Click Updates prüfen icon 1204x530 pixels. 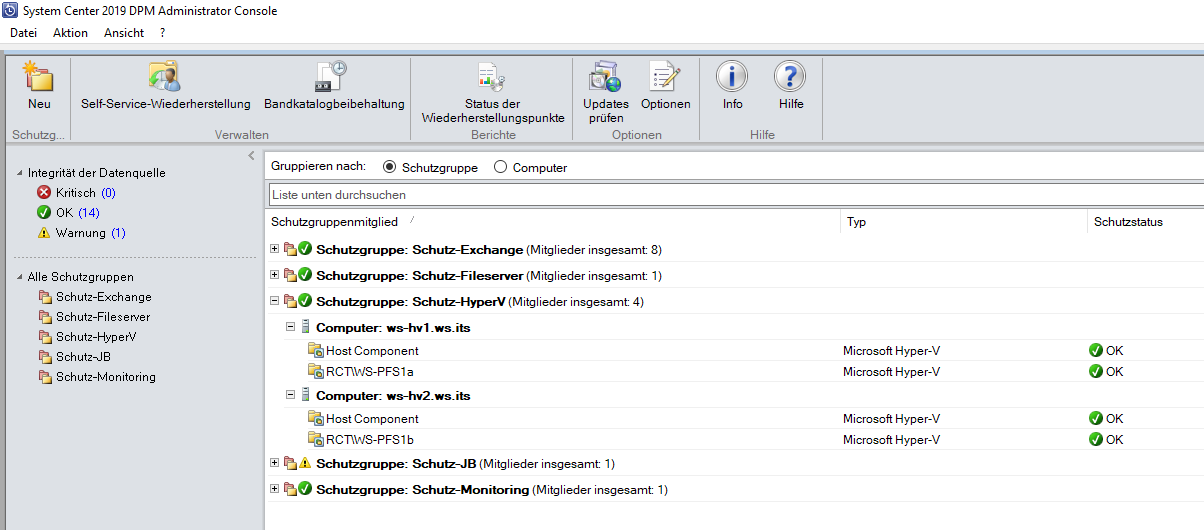606,77
